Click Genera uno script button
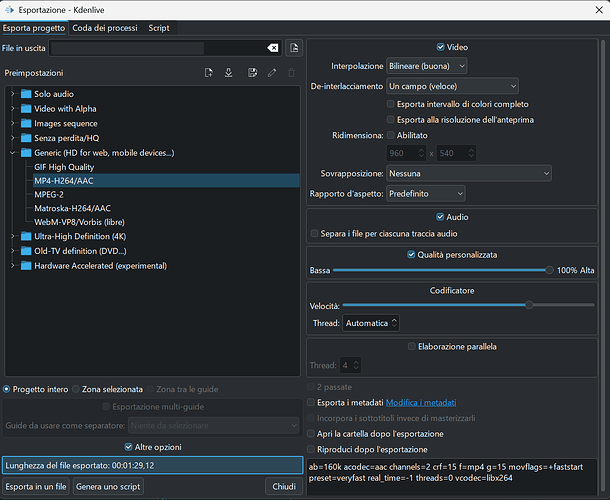 [108, 486]
